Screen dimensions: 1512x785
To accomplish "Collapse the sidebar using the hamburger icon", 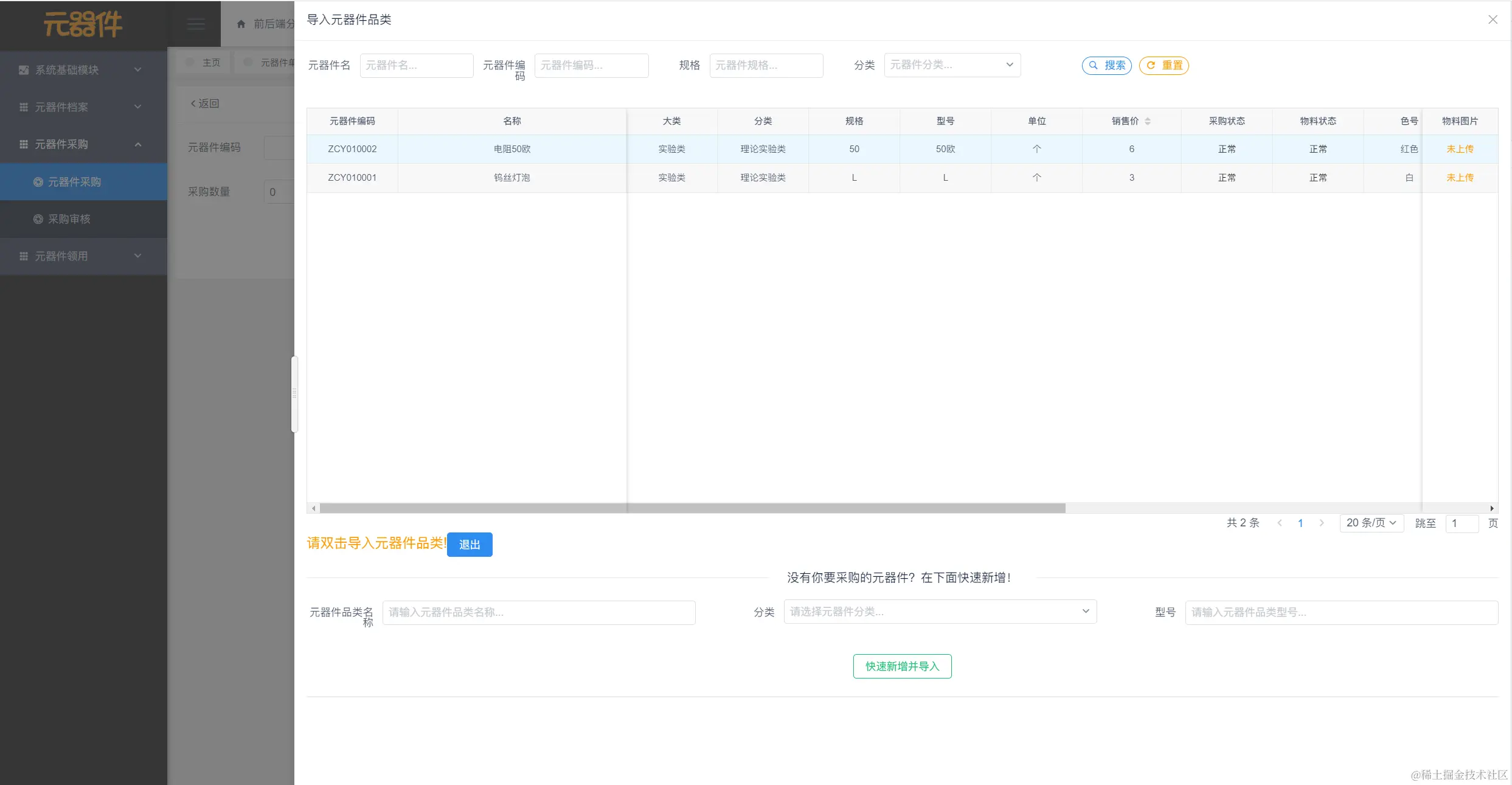I will (x=195, y=24).
